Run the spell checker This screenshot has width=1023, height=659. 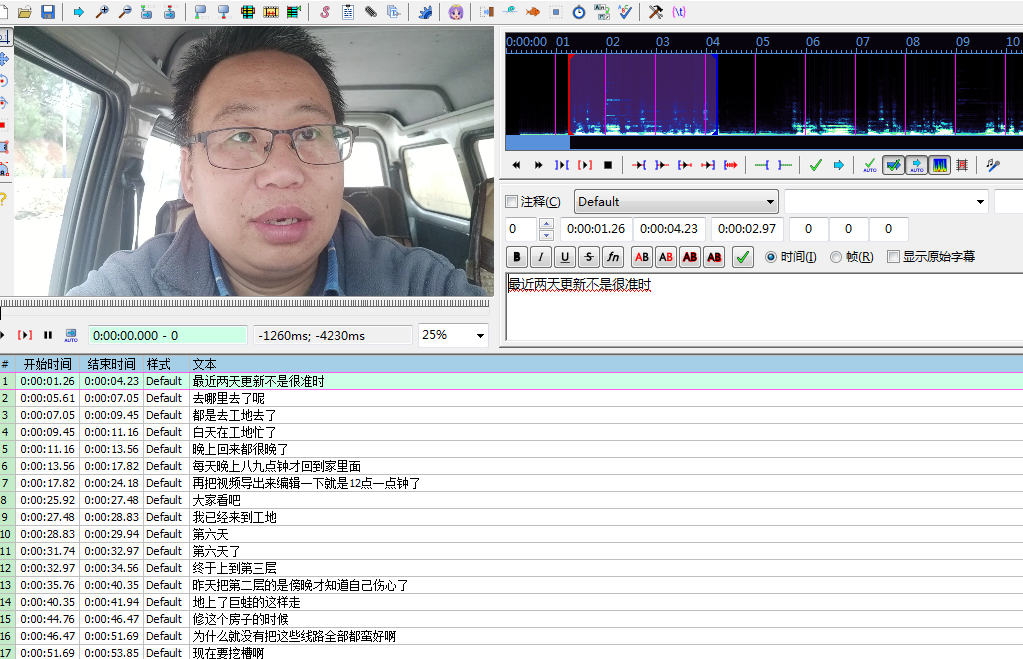coord(625,11)
